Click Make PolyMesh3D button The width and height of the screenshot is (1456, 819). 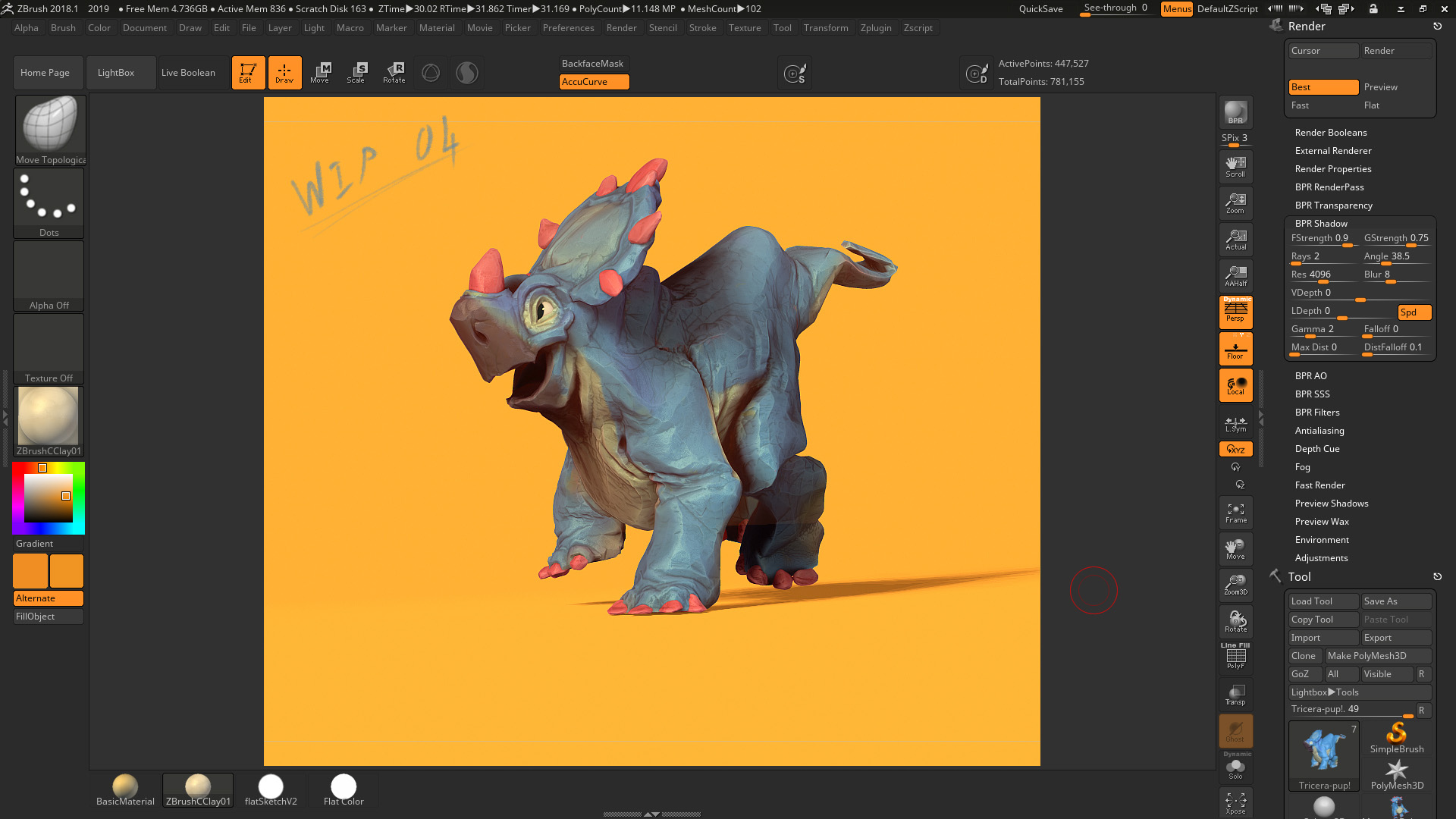(1378, 656)
